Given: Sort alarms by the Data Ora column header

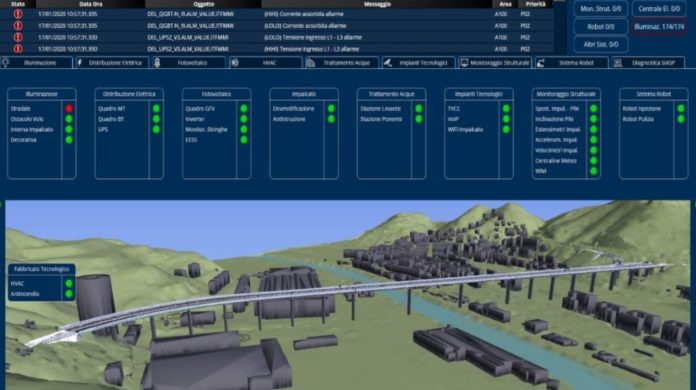Looking at the screenshot, I should pos(91,4).
